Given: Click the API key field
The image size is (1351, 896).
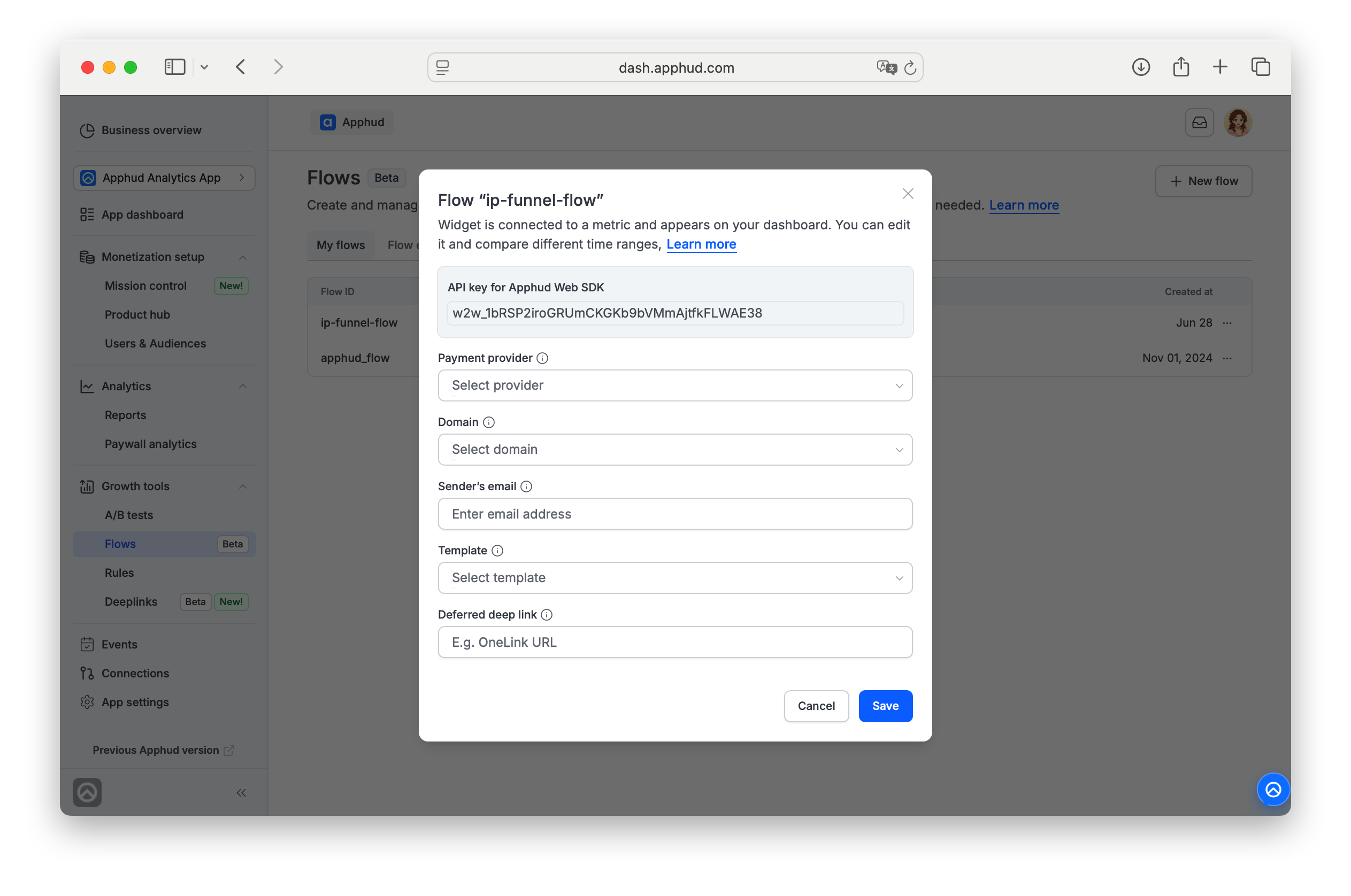Looking at the screenshot, I should point(674,313).
